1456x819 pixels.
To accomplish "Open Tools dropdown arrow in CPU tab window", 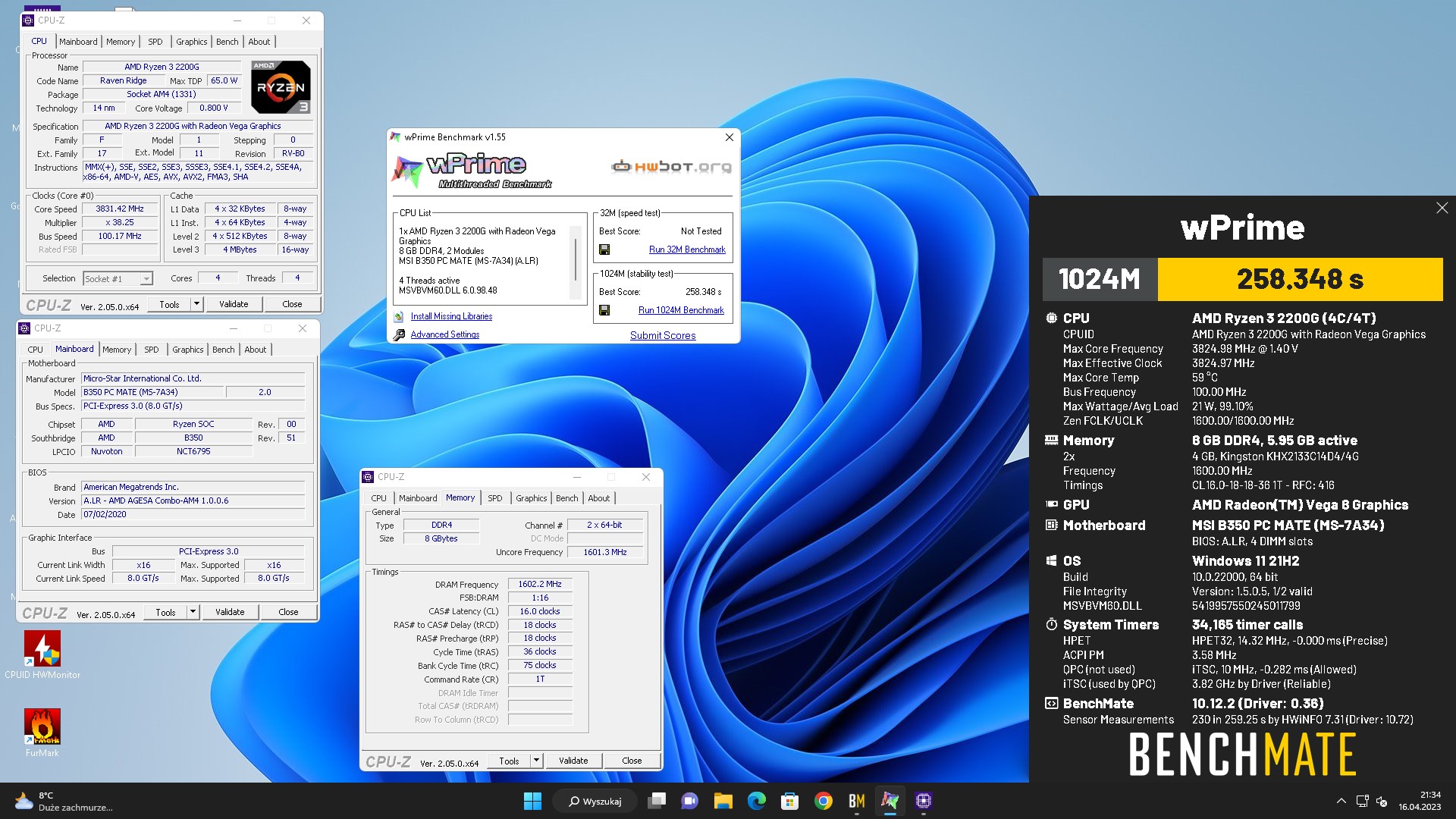I will click(196, 304).
